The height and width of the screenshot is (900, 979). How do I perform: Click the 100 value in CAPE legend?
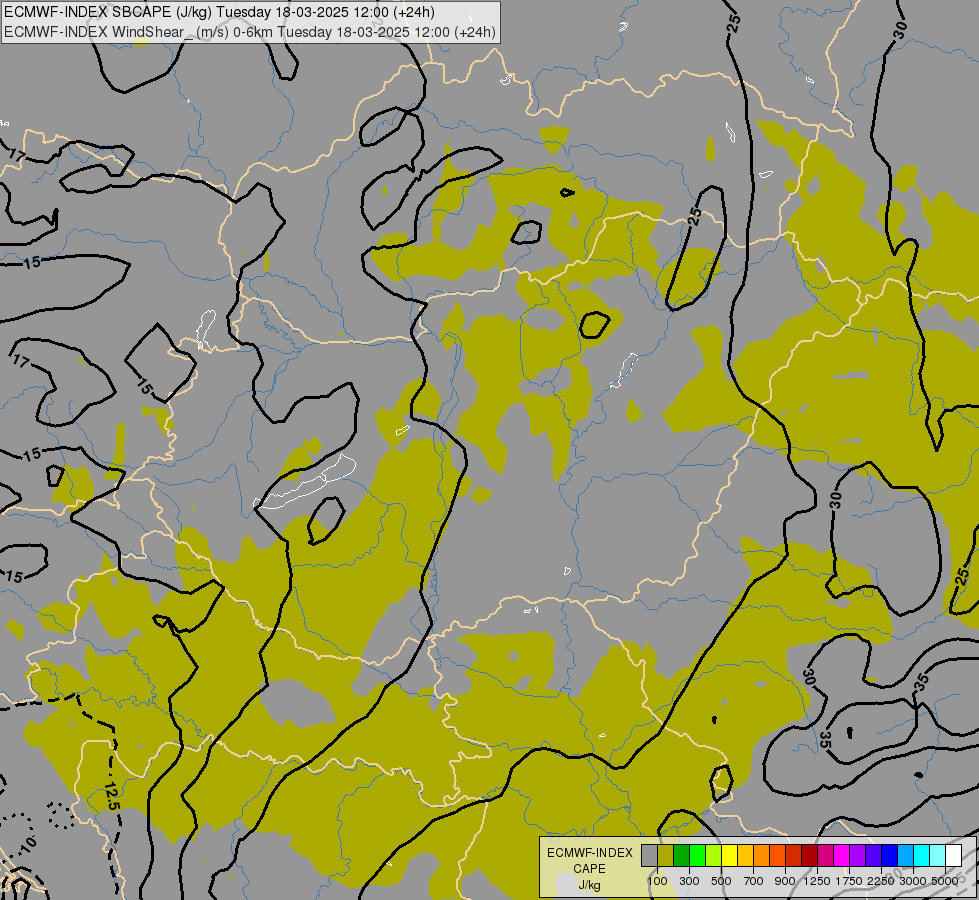(657, 881)
